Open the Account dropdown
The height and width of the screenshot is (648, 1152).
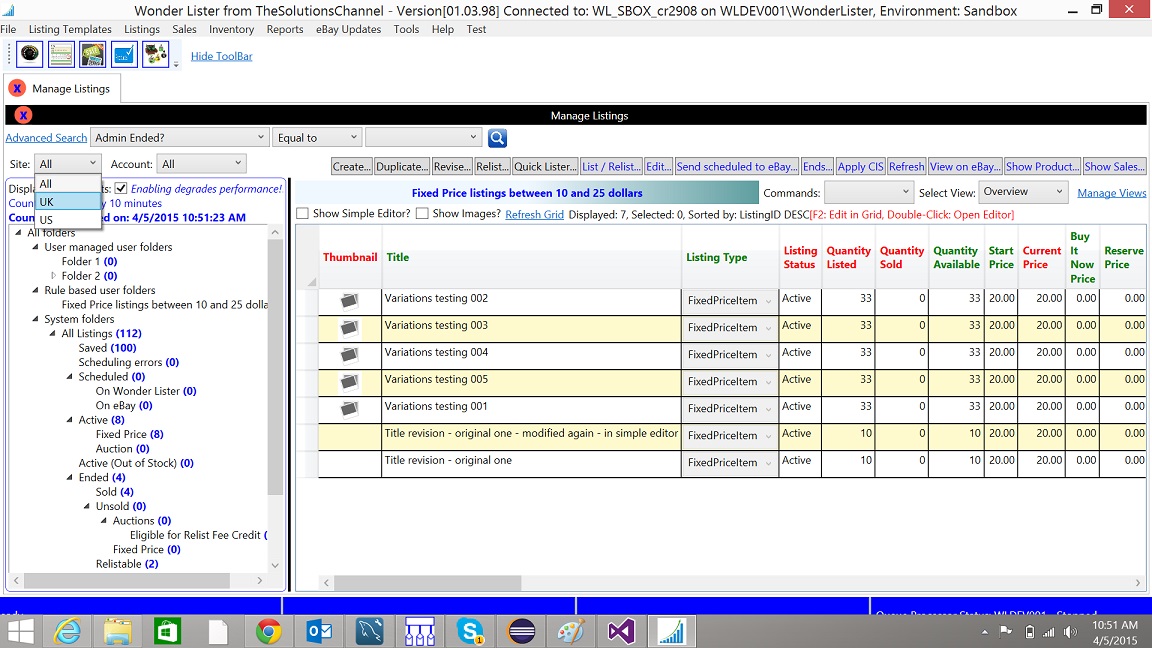[x=201, y=163]
